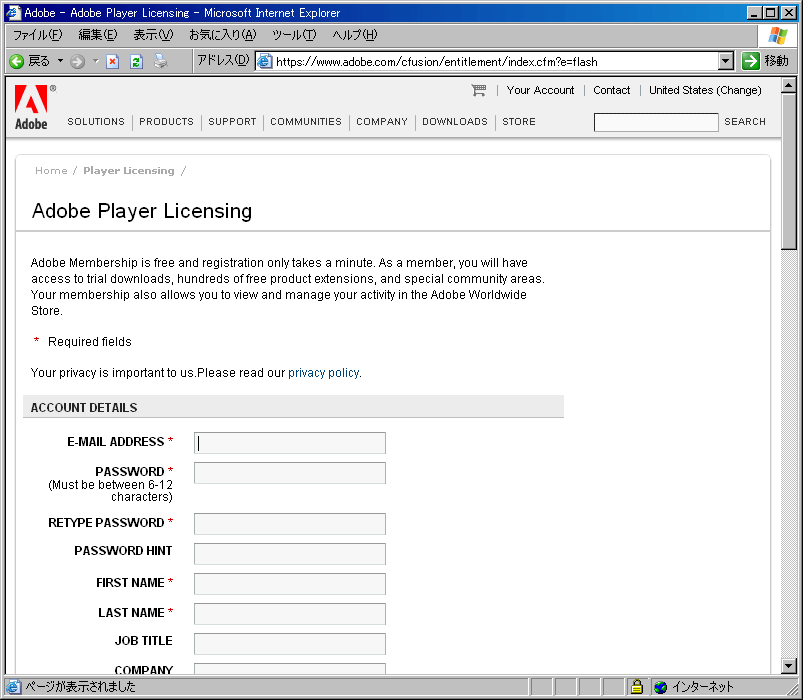
Task: Open the ファイル(F) menu
Action: (x=37, y=35)
